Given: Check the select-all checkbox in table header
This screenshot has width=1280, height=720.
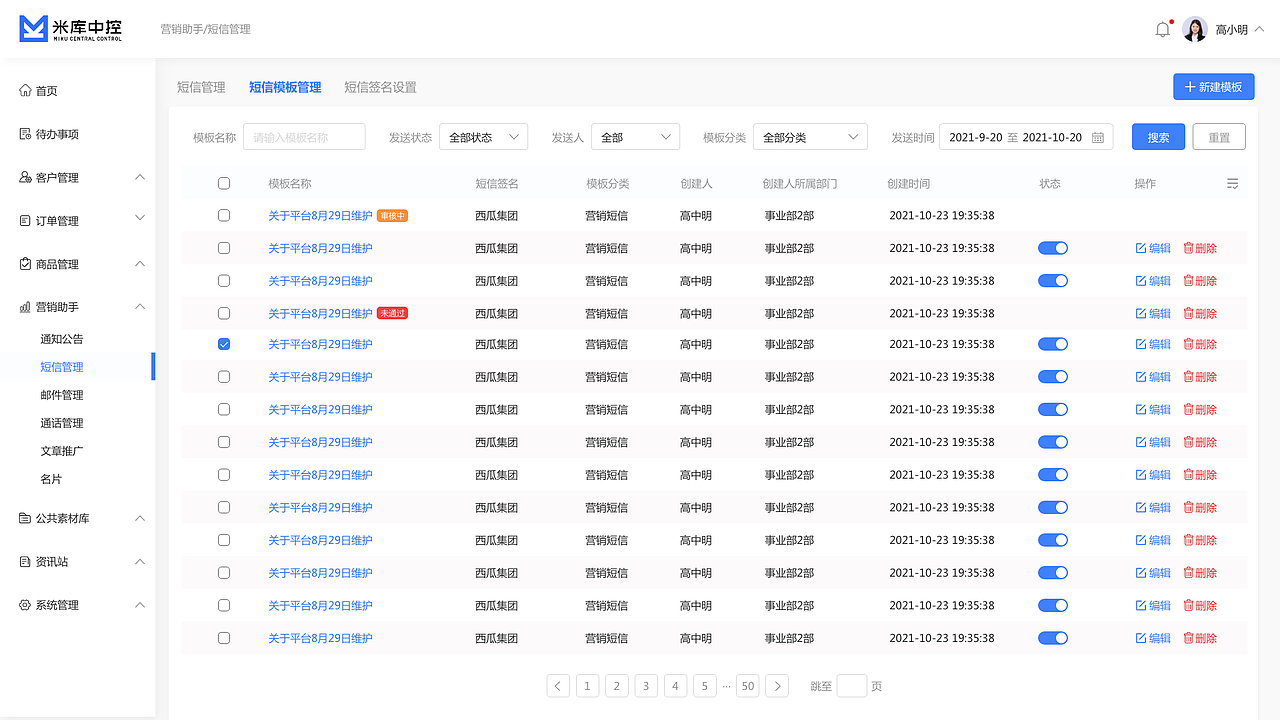Looking at the screenshot, I should click(224, 183).
